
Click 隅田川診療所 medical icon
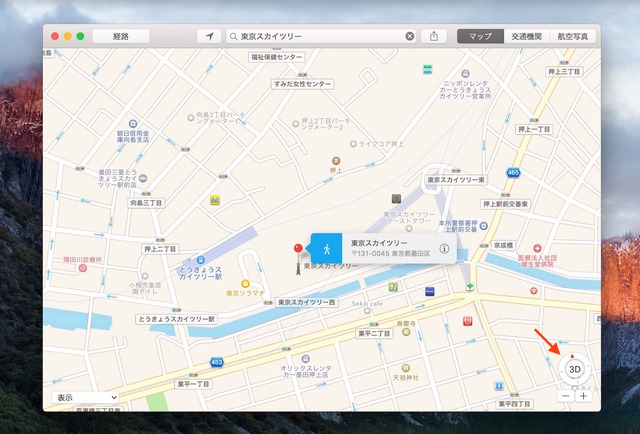point(83,268)
